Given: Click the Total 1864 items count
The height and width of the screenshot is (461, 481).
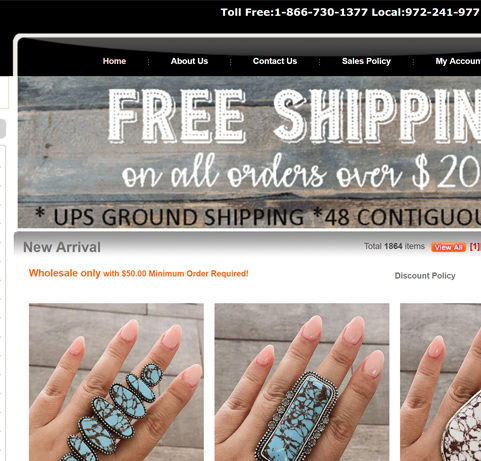Looking at the screenshot, I should (x=394, y=246).
